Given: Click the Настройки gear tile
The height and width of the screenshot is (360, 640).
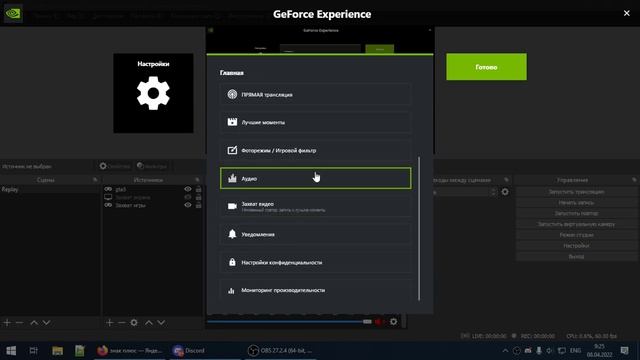Looking at the screenshot, I should pyautogui.click(x=153, y=93).
